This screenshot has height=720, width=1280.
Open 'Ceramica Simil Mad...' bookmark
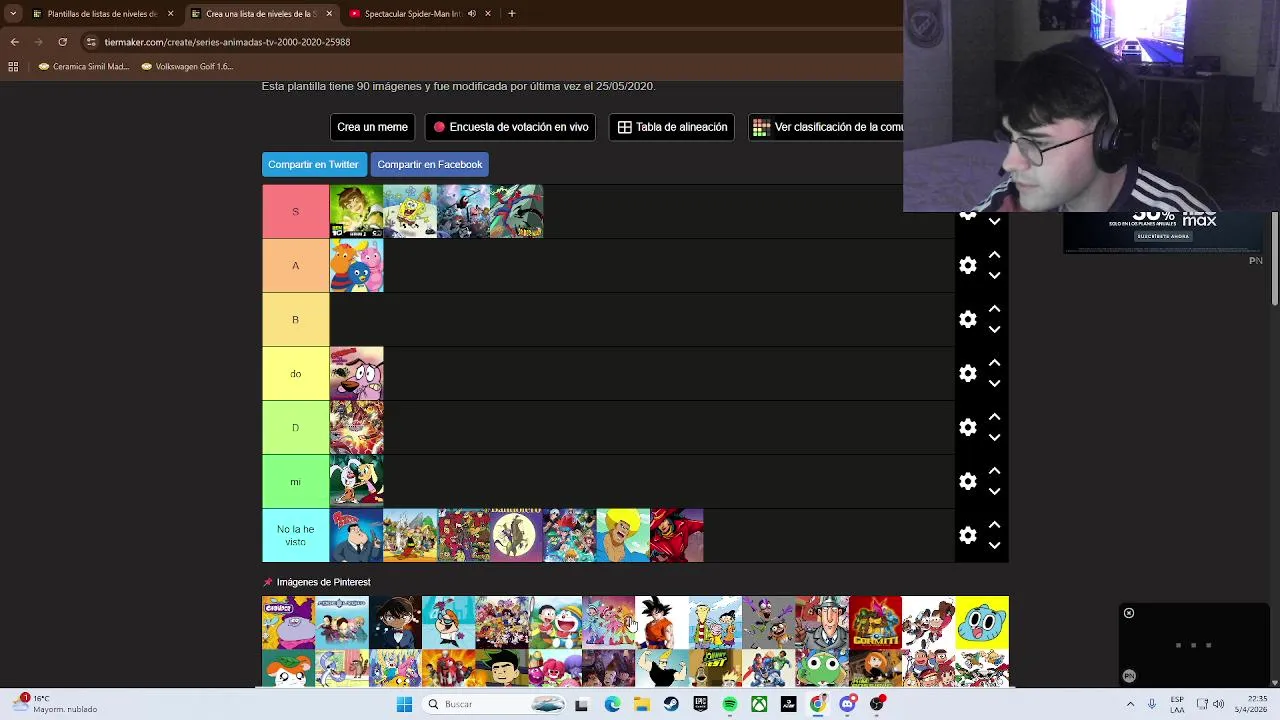(84, 67)
